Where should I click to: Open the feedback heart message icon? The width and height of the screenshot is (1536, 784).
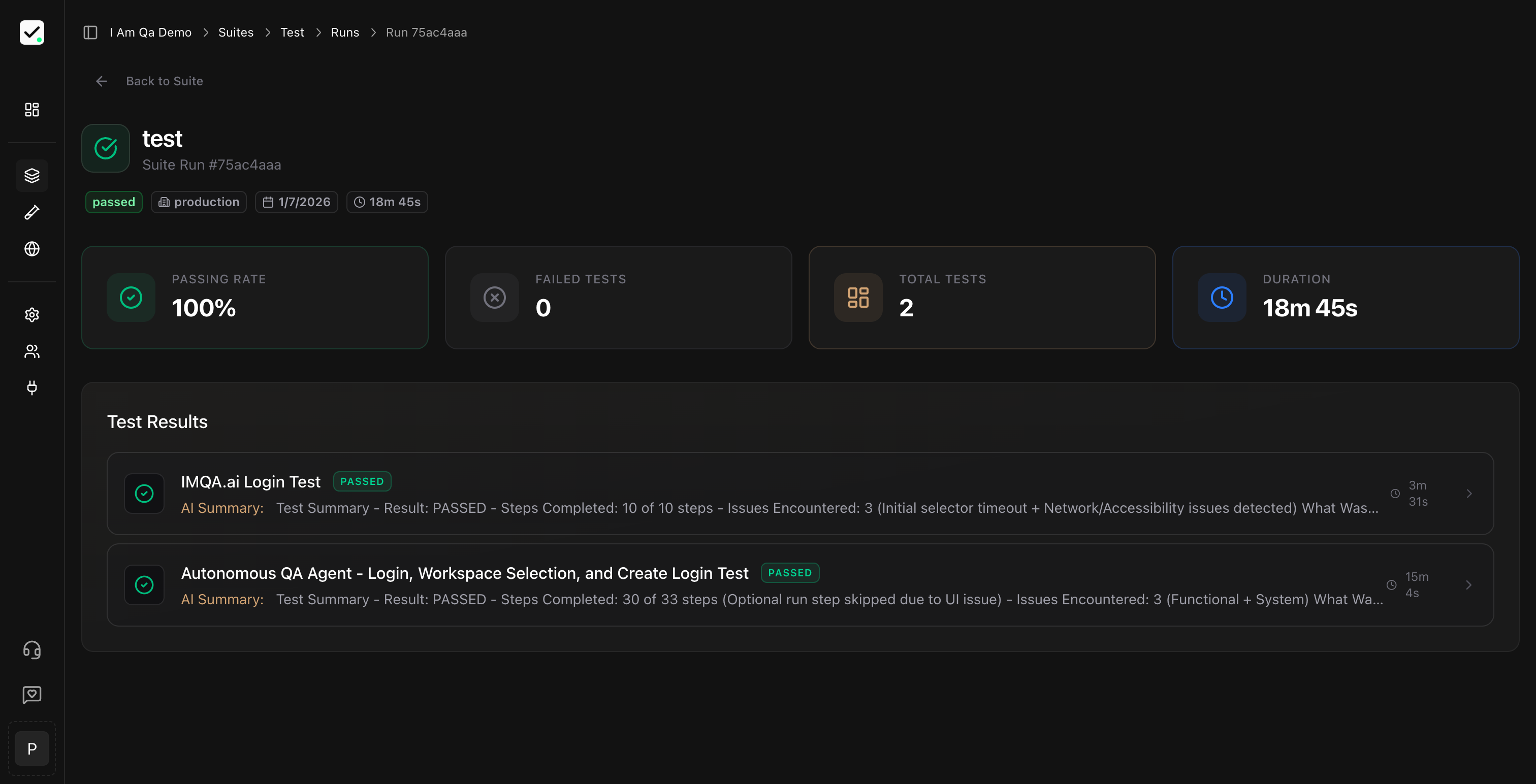click(x=31, y=694)
